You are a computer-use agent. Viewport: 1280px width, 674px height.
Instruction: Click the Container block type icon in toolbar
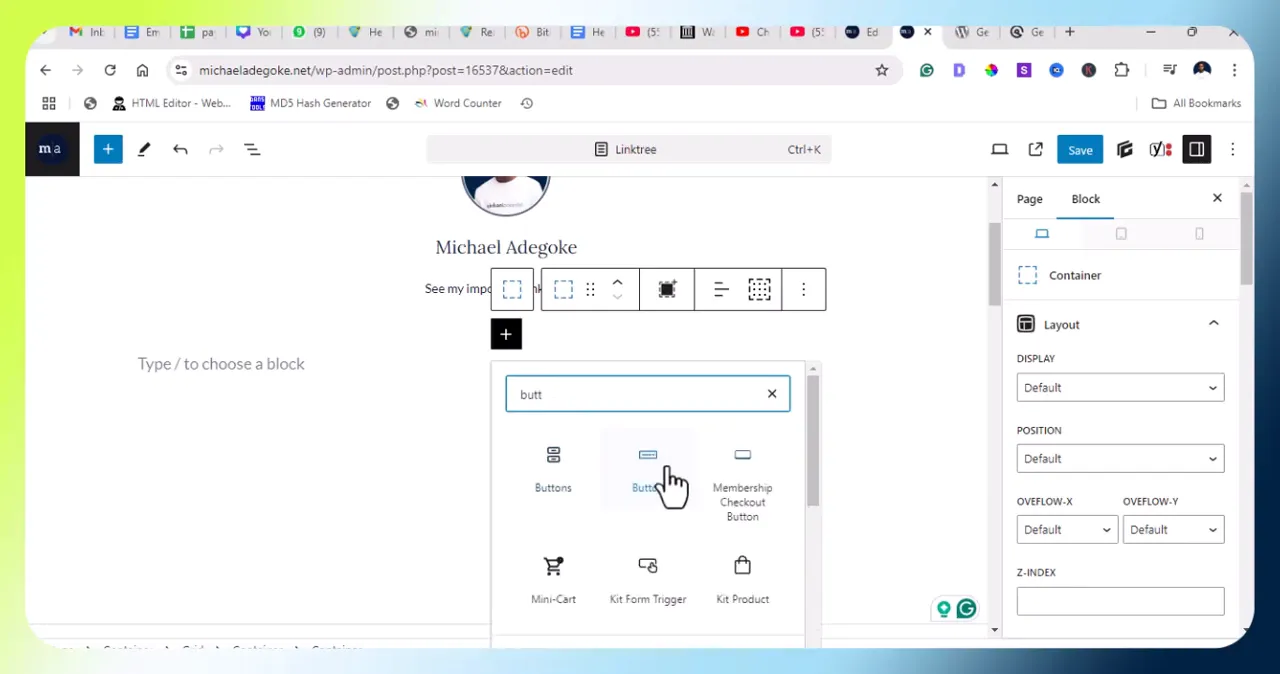pos(564,290)
